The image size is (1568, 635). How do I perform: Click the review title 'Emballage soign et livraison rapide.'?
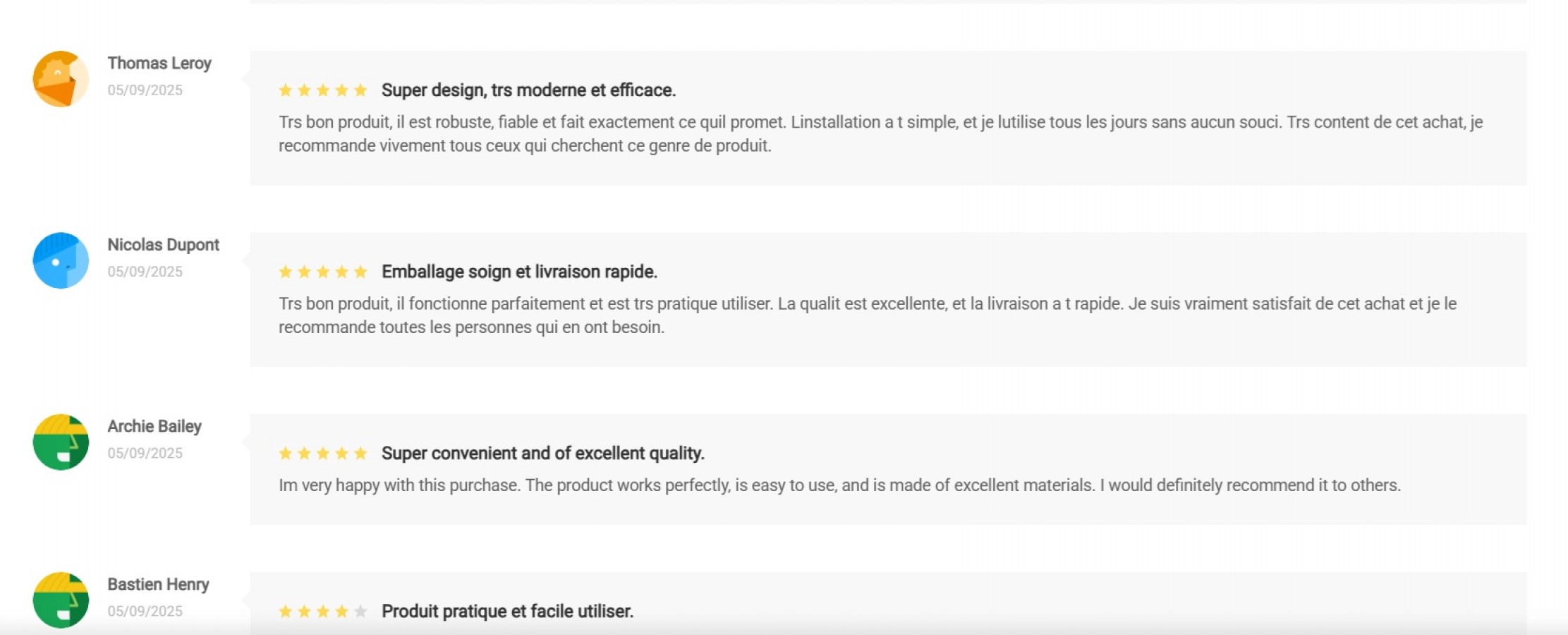519,272
